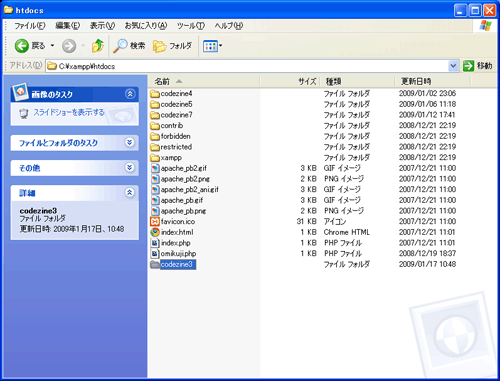Click the date 2009/01/17 10:48 in list

[x=427, y=264]
